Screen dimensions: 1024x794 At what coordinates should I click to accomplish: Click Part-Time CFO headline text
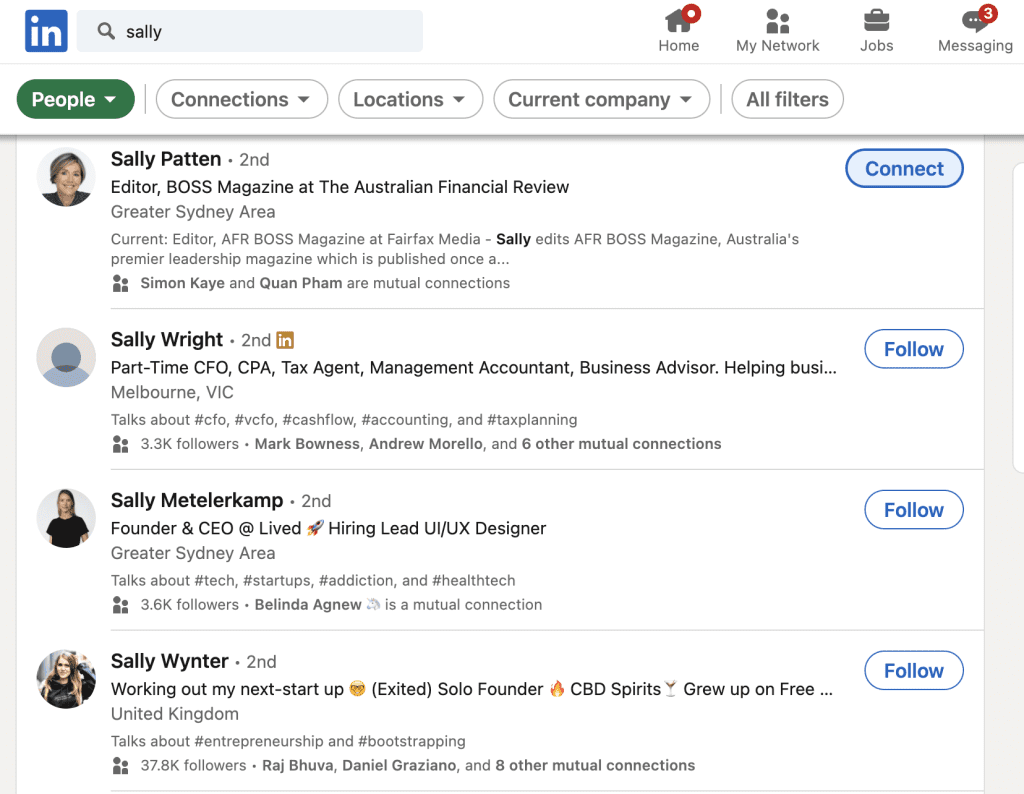coord(473,368)
